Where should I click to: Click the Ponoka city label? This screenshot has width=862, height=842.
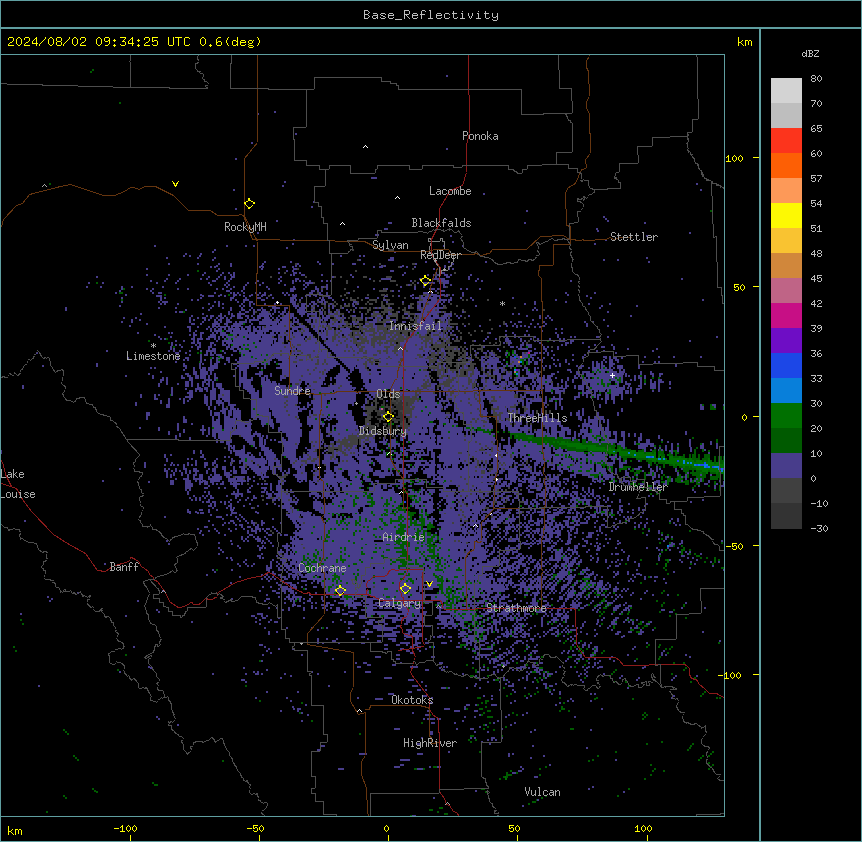(x=480, y=136)
